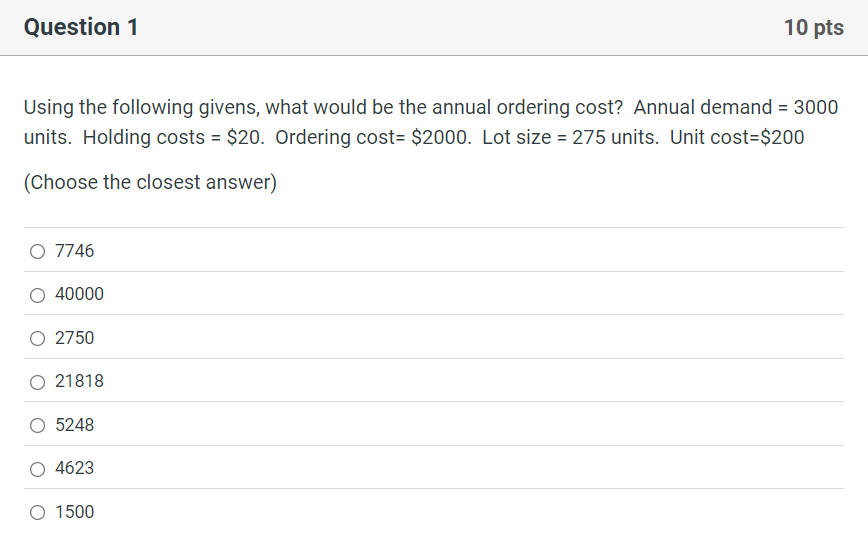Click the 4623 answer label text
Viewport: 868px width, 553px height.
click(x=74, y=468)
